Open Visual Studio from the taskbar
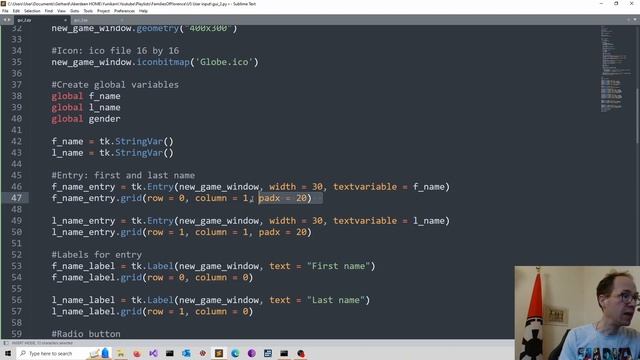Viewport: 640px width, 360px height. [153, 353]
